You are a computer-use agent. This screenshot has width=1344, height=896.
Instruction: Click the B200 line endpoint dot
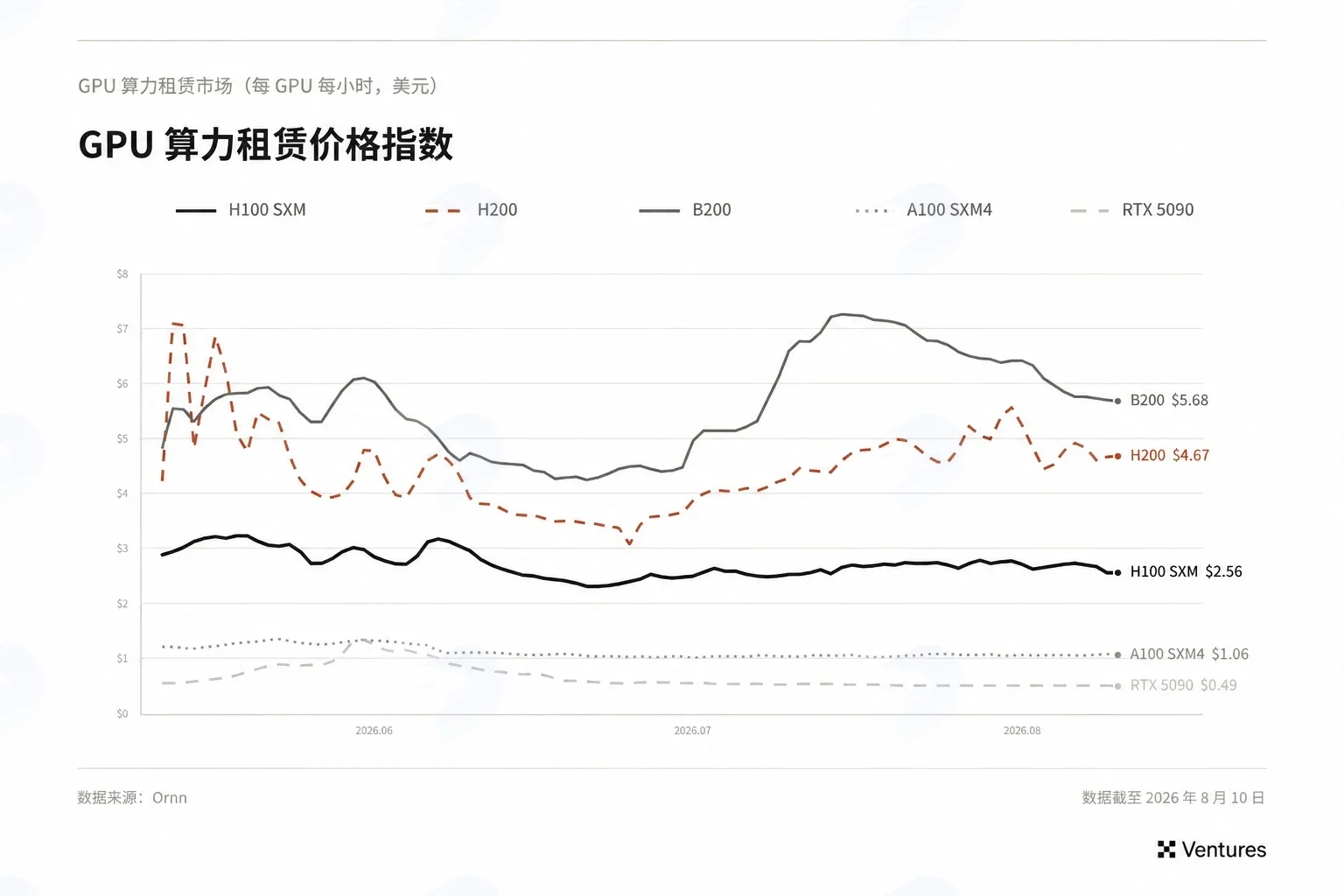click(x=1117, y=402)
